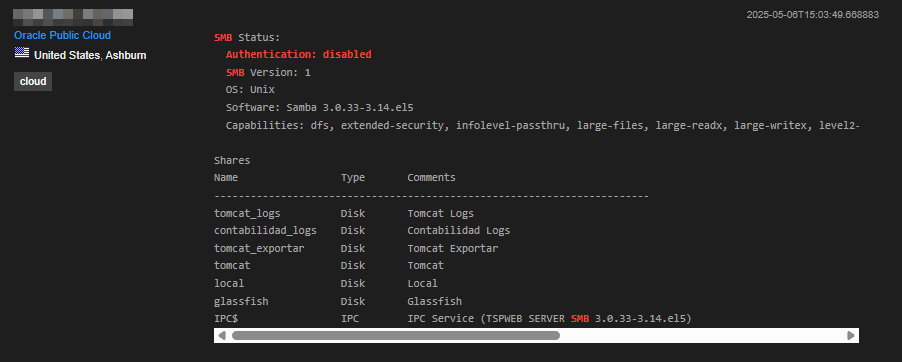Screen dimensions: 902x362
Task: Click the 'Contabilidad Logs' comment
Action: tap(458, 231)
